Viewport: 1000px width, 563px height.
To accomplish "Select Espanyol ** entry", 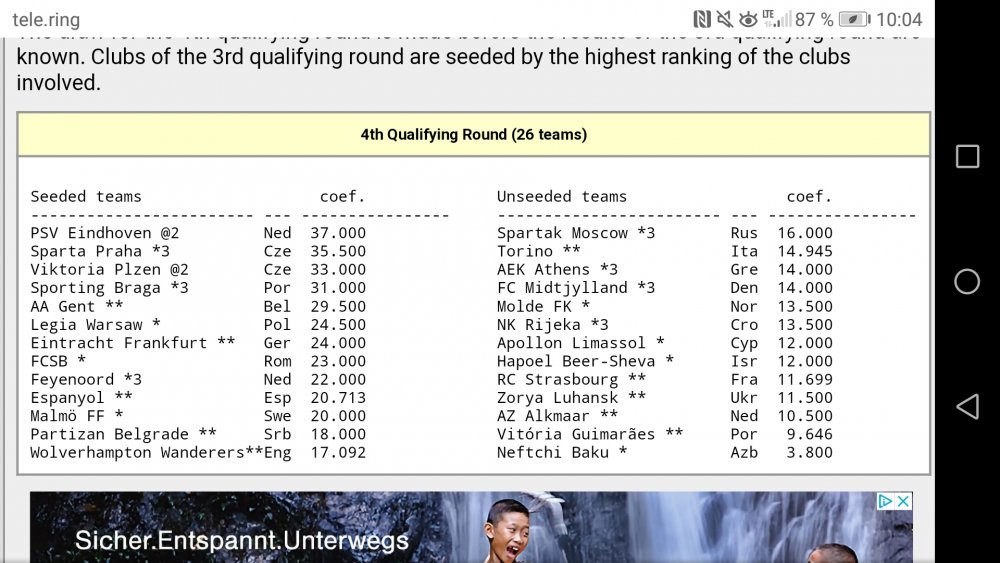I will (x=82, y=397).
